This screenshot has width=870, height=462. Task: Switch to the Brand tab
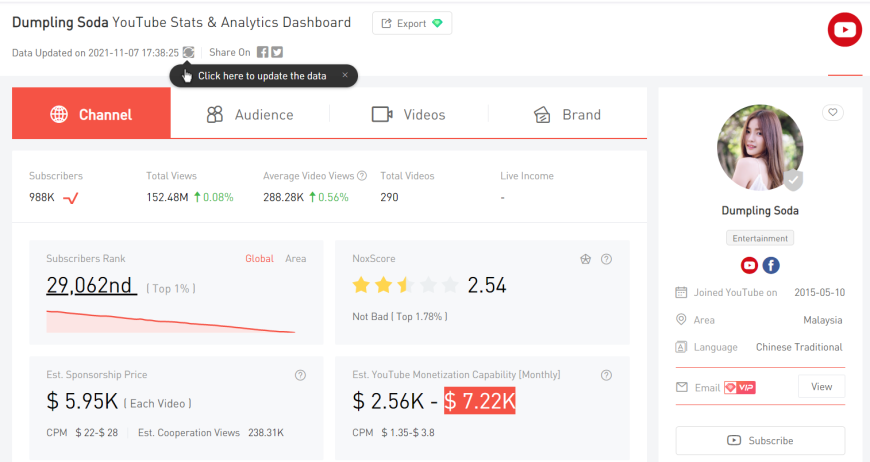(x=567, y=115)
